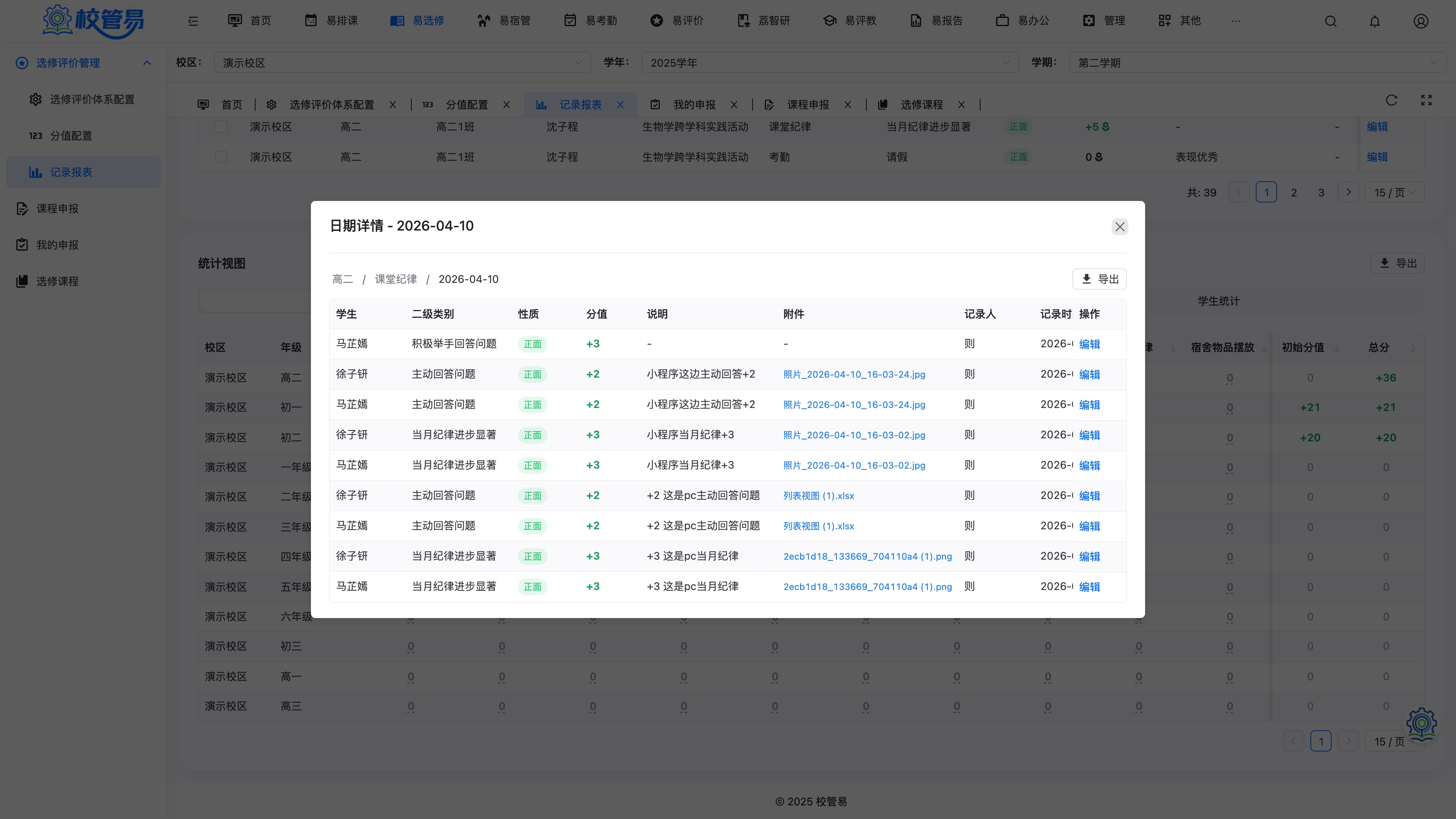The height and width of the screenshot is (819, 1456).
Task: Close the 记录报表 tab
Action: pyautogui.click(x=620, y=105)
